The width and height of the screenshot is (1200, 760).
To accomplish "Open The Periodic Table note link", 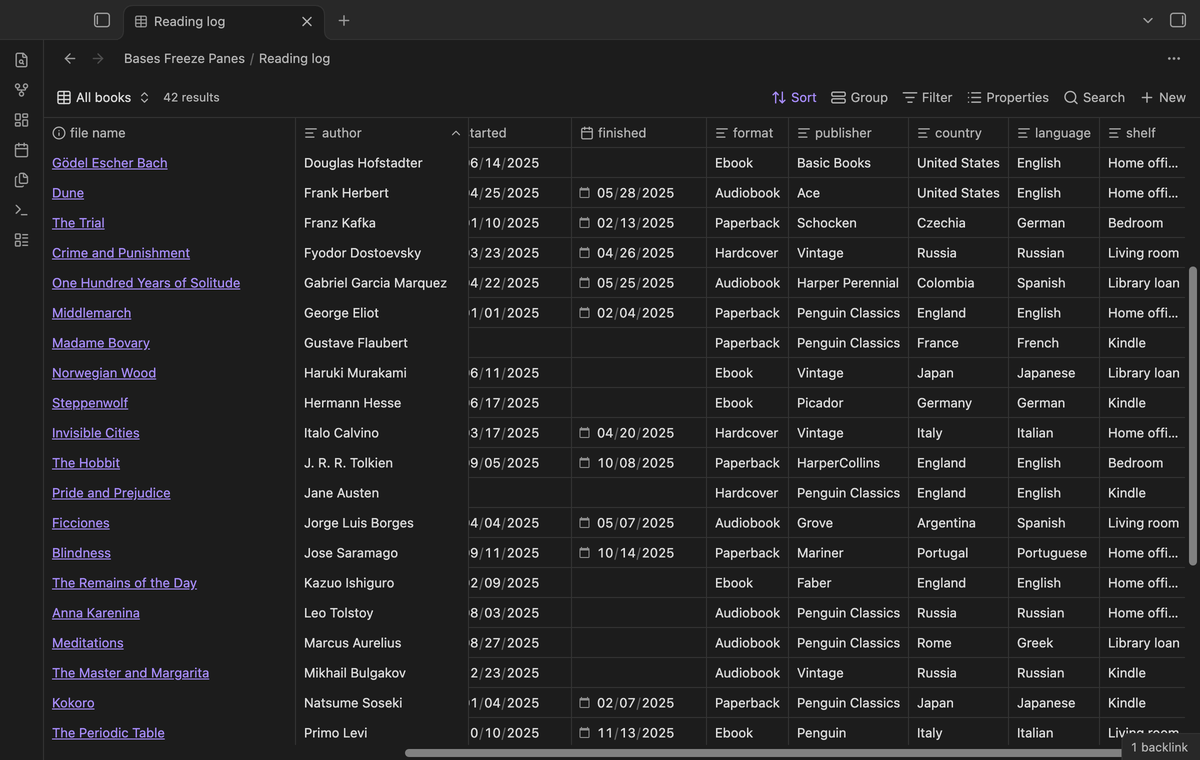I will (108, 733).
